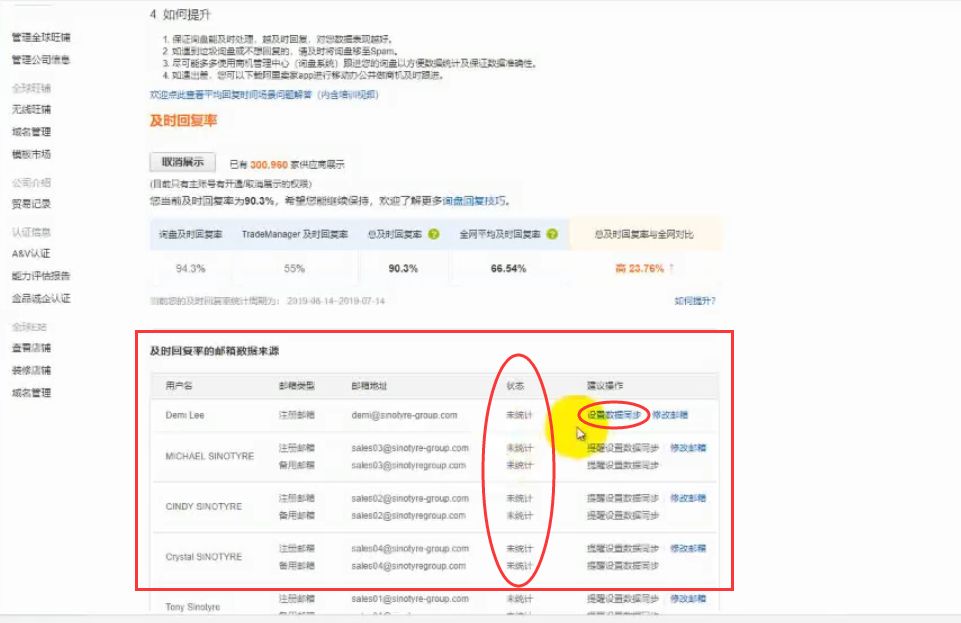Image resolution: width=961 pixels, height=623 pixels.
Task: Click 提醒设置数据同步 for sales01@sinotyre-group.com
Action: (623, 598)
